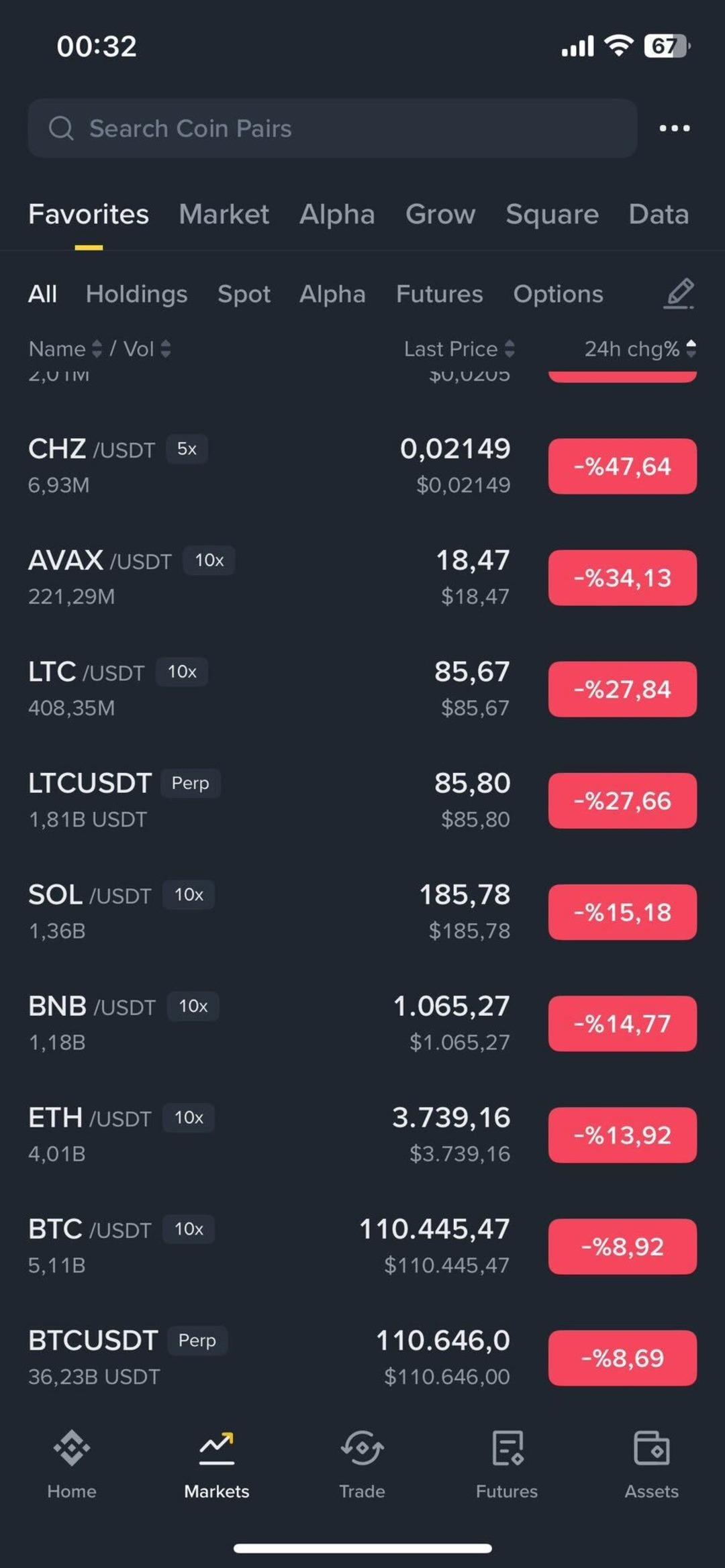Tap the BTC/USDT -%8,92 change badge

[622, 1247]
